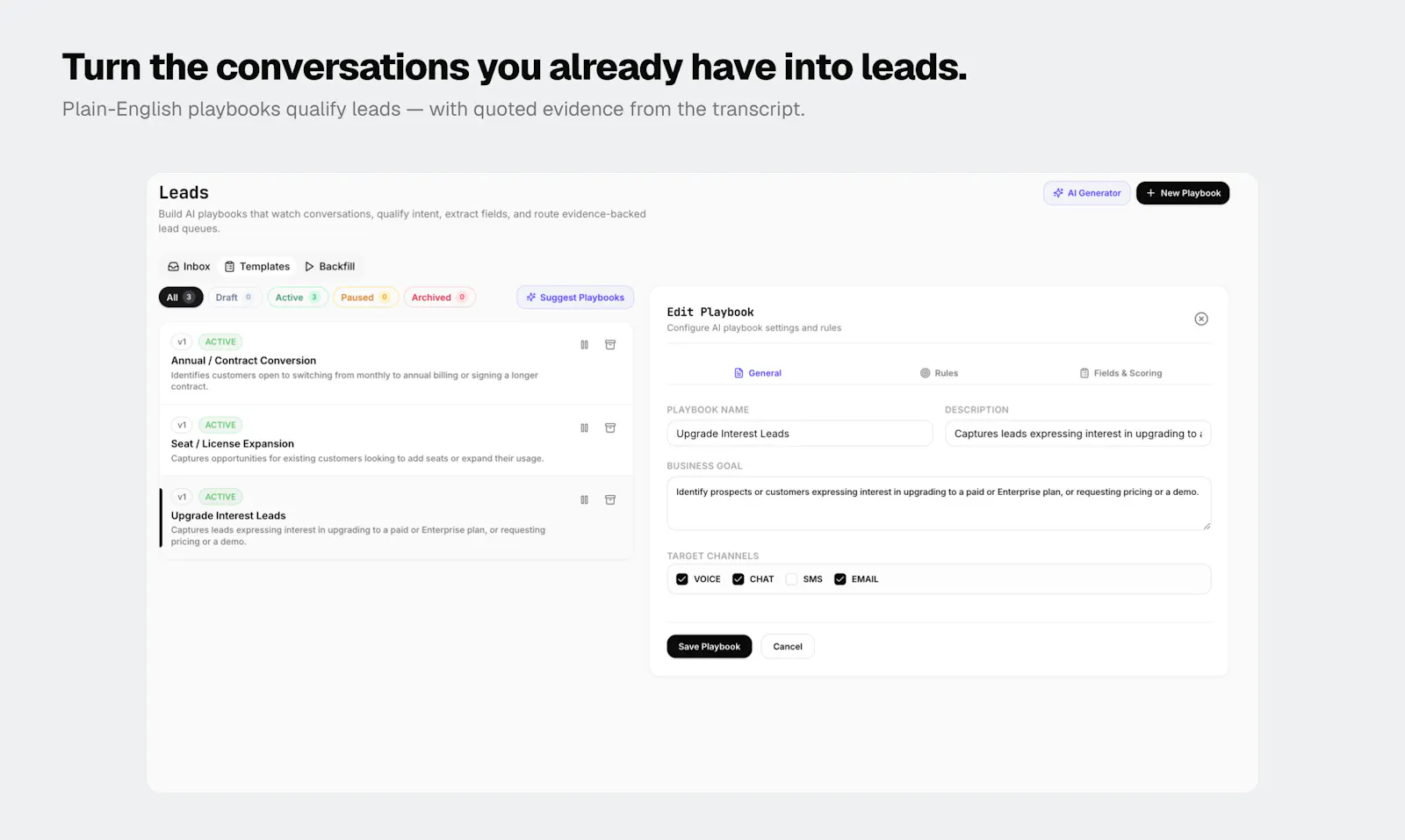Viewport: 1405px width, 840px height.
Task: Click Suggest Playbooks button
Action: [x=575, y=298]
